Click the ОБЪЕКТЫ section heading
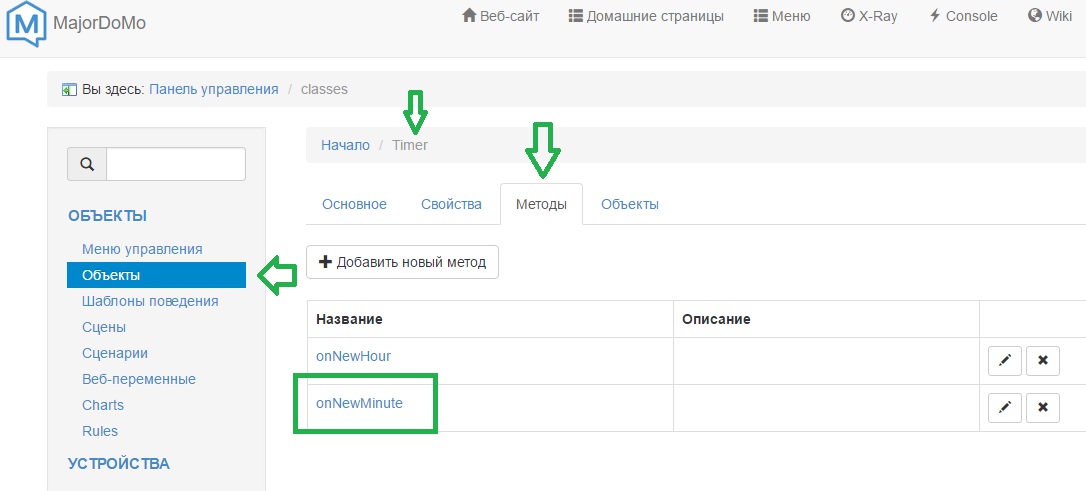Viewport: 1086px width, 491px height. pyautogui.click(x=107, y=216)
